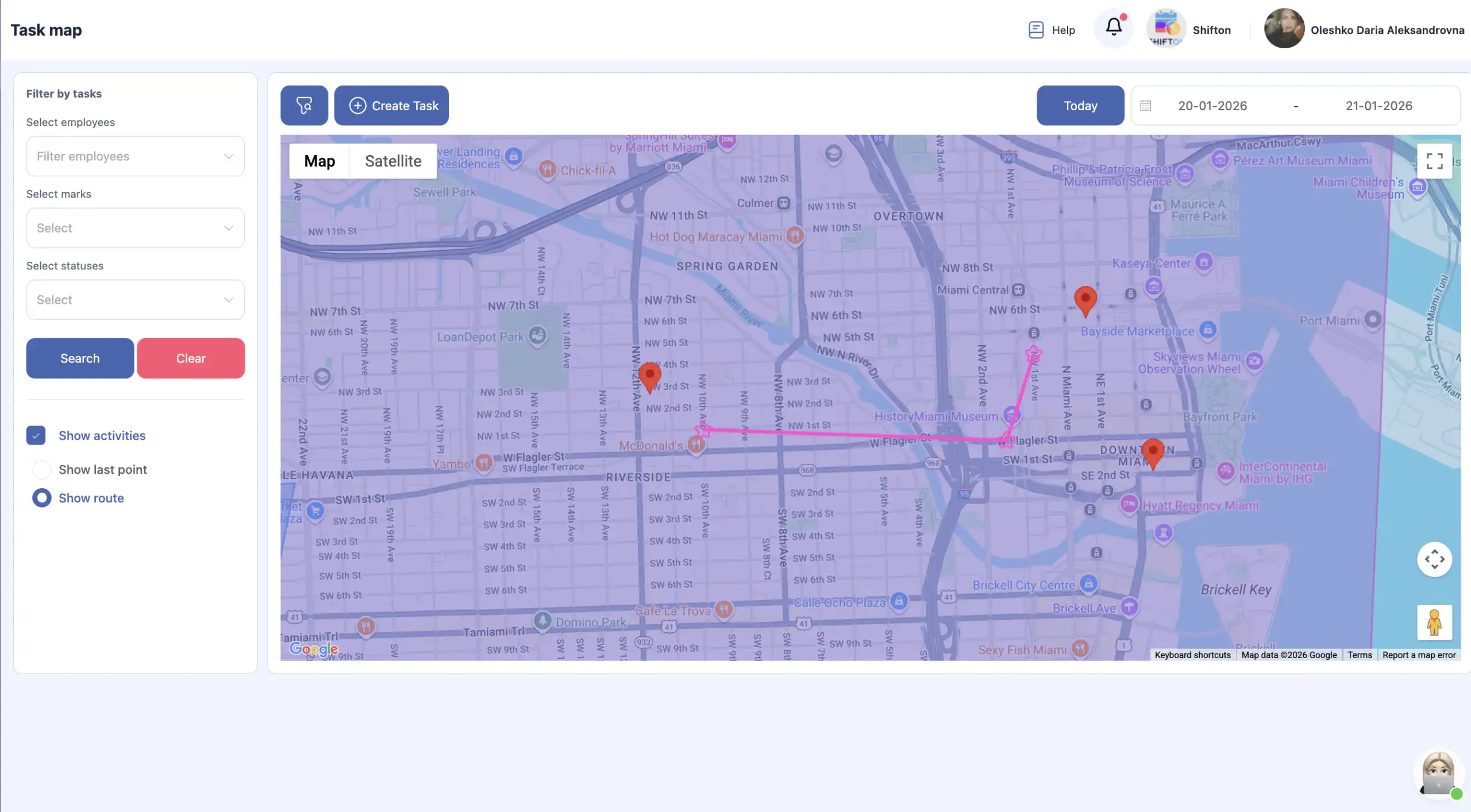1471x812 pixels.
Task: Click the start date 20-01-2026 field
Action: (1212, 106)
